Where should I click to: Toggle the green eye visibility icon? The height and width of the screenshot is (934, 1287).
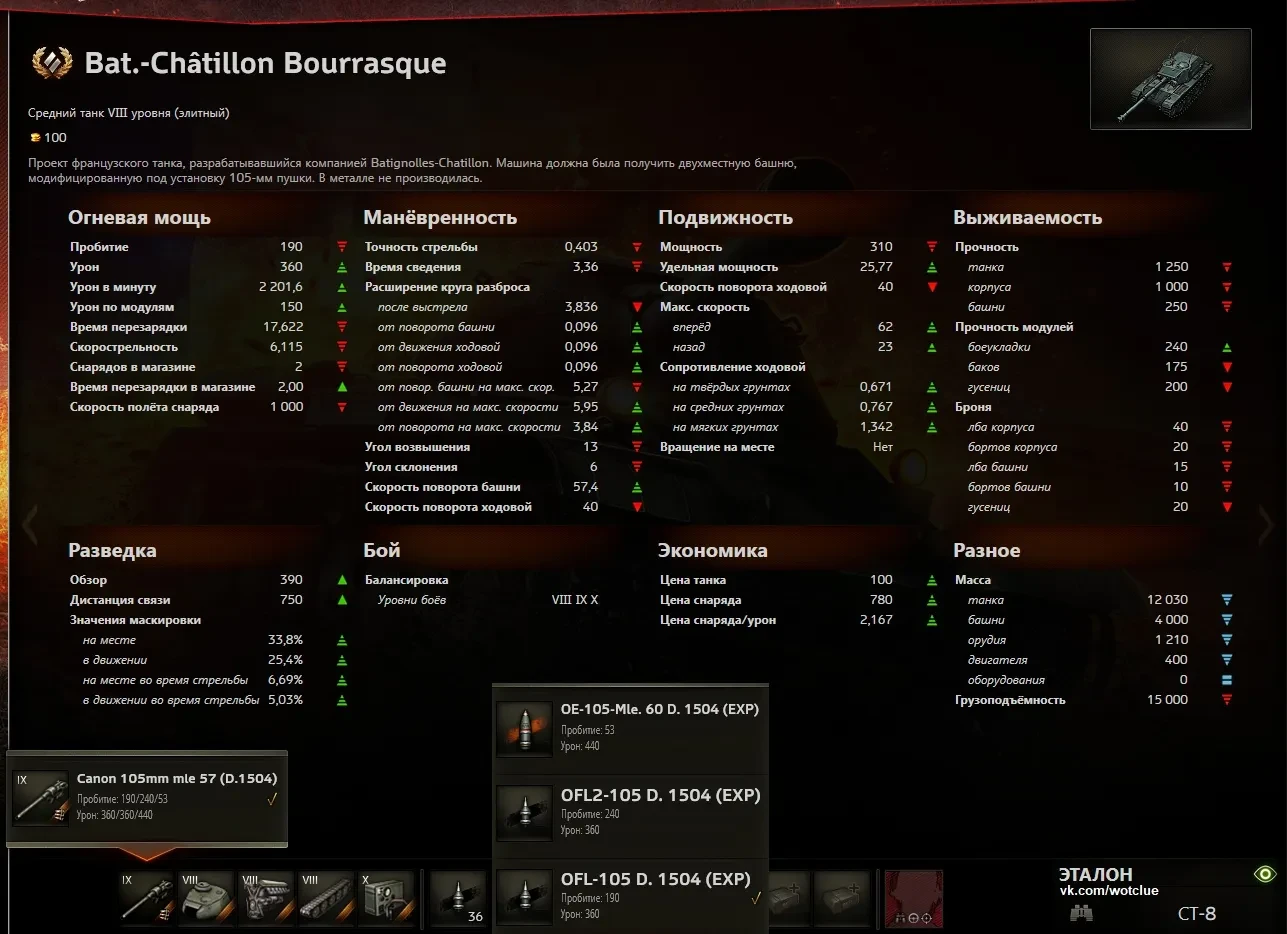click(x=1265, y=874)
